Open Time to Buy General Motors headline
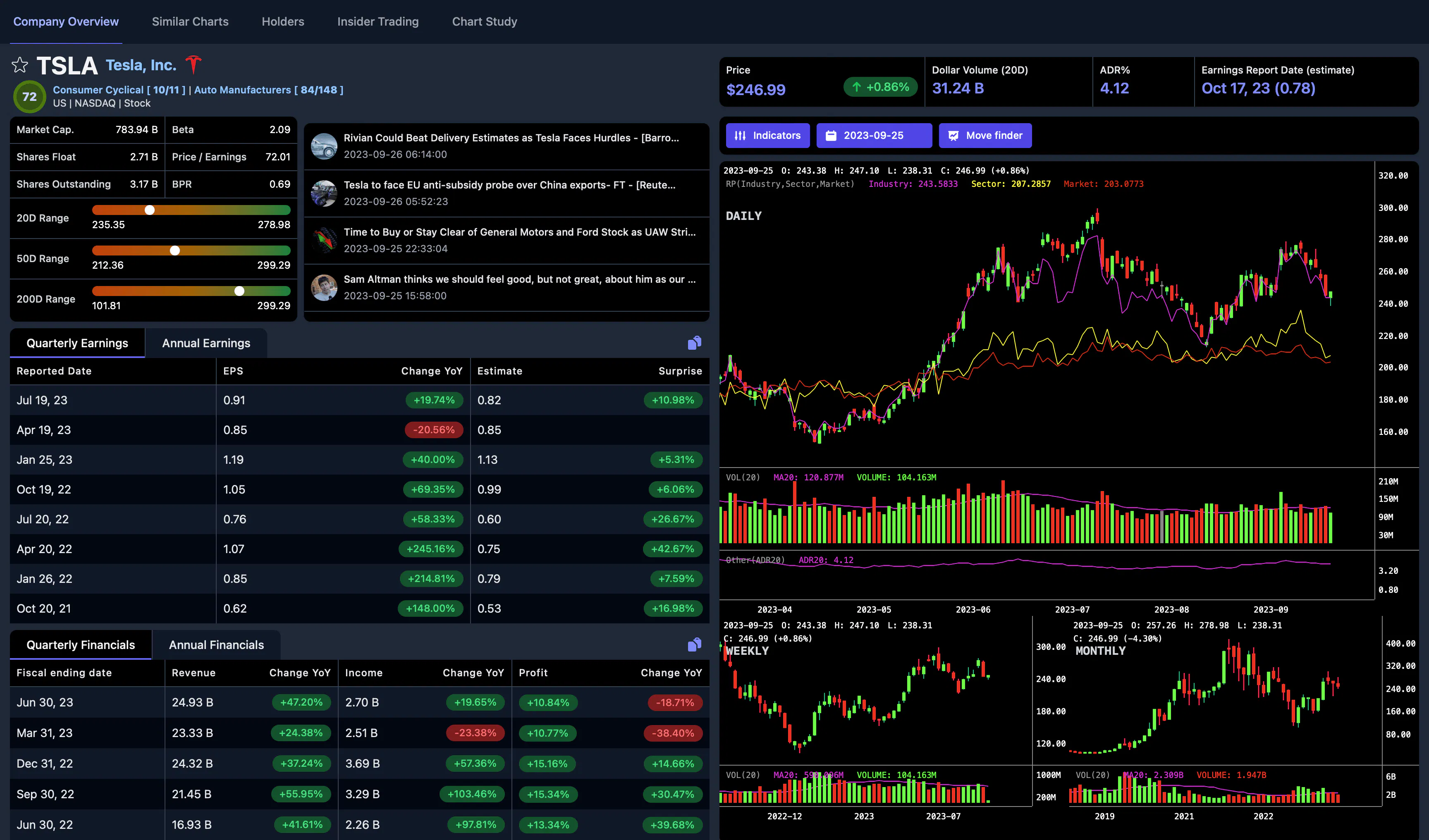Image resolution: width=1429 pixels, height=840 pixels. coord(519,232)
